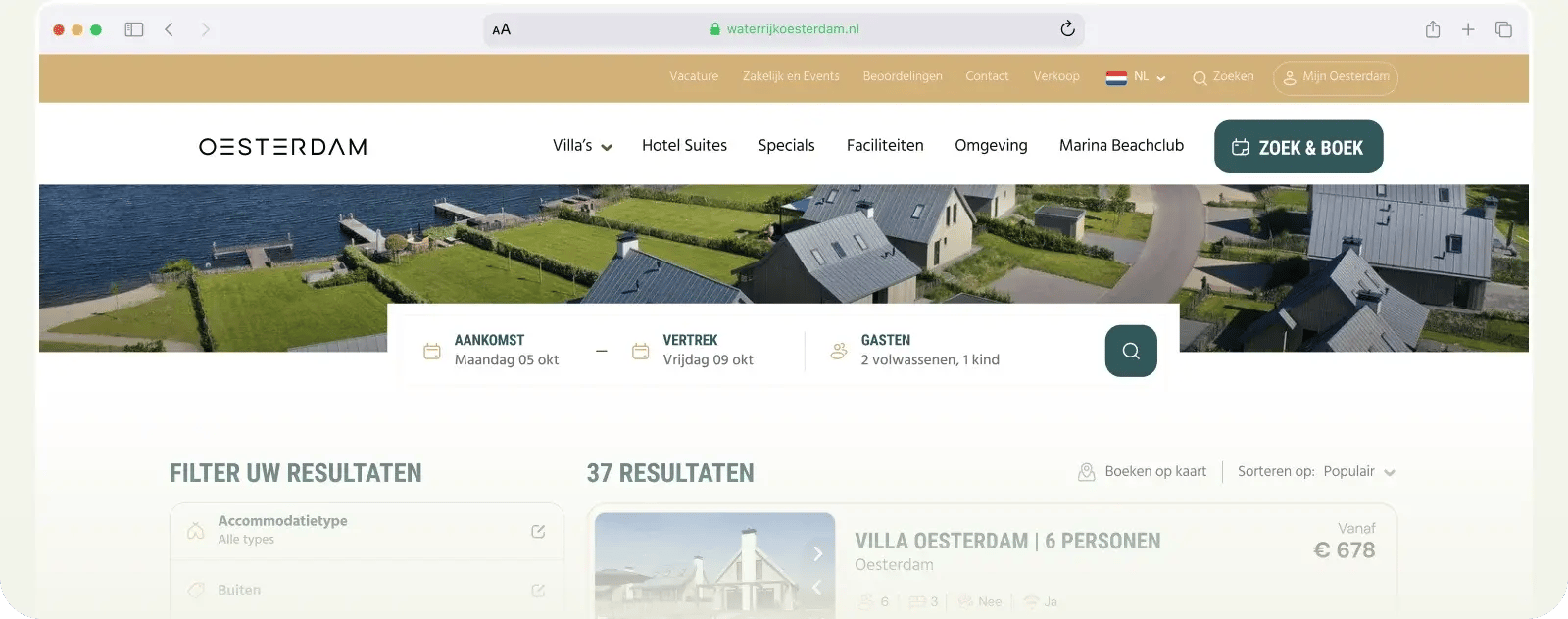Show the tab overview icon
1568x619 pixels.
pos(1503,29)
